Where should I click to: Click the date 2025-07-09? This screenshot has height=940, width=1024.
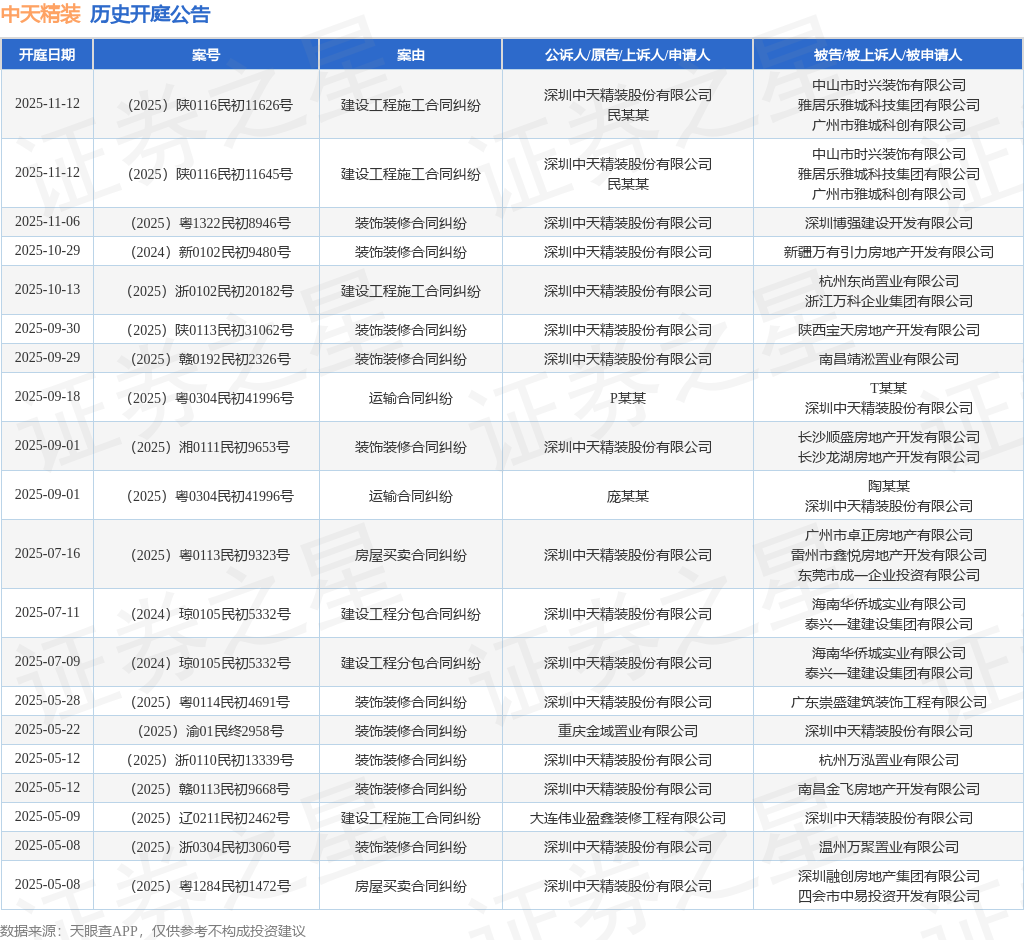tap(47, 661)
